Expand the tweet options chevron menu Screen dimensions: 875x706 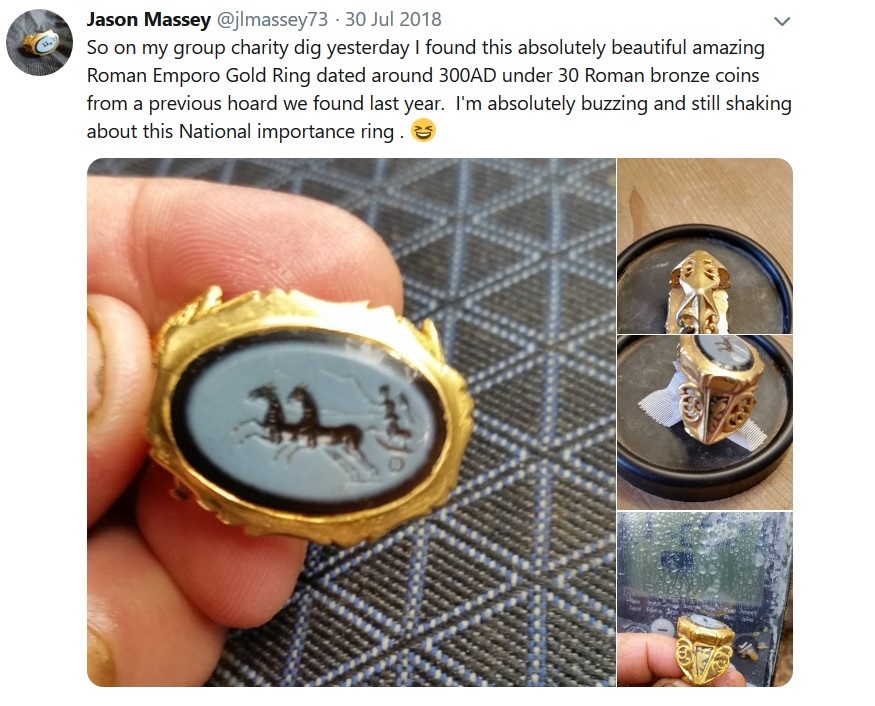click(782, 21)
